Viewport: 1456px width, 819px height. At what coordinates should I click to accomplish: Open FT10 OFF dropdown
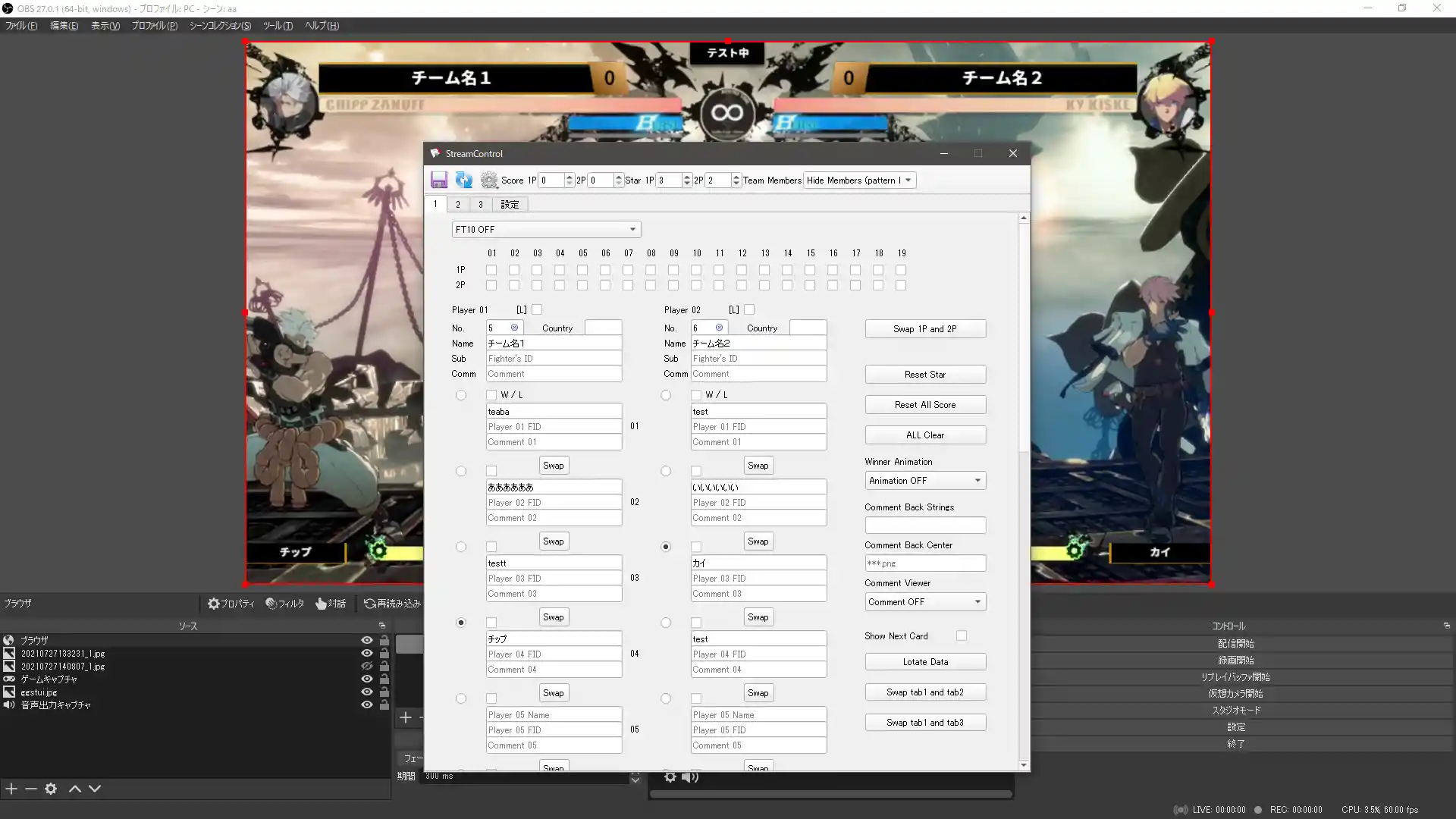coord(546,229)
